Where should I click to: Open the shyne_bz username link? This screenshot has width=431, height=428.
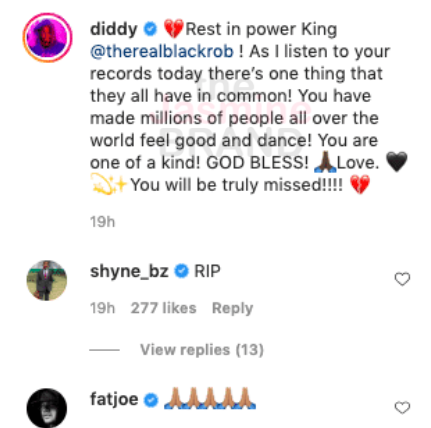click(x=129, y=271)
